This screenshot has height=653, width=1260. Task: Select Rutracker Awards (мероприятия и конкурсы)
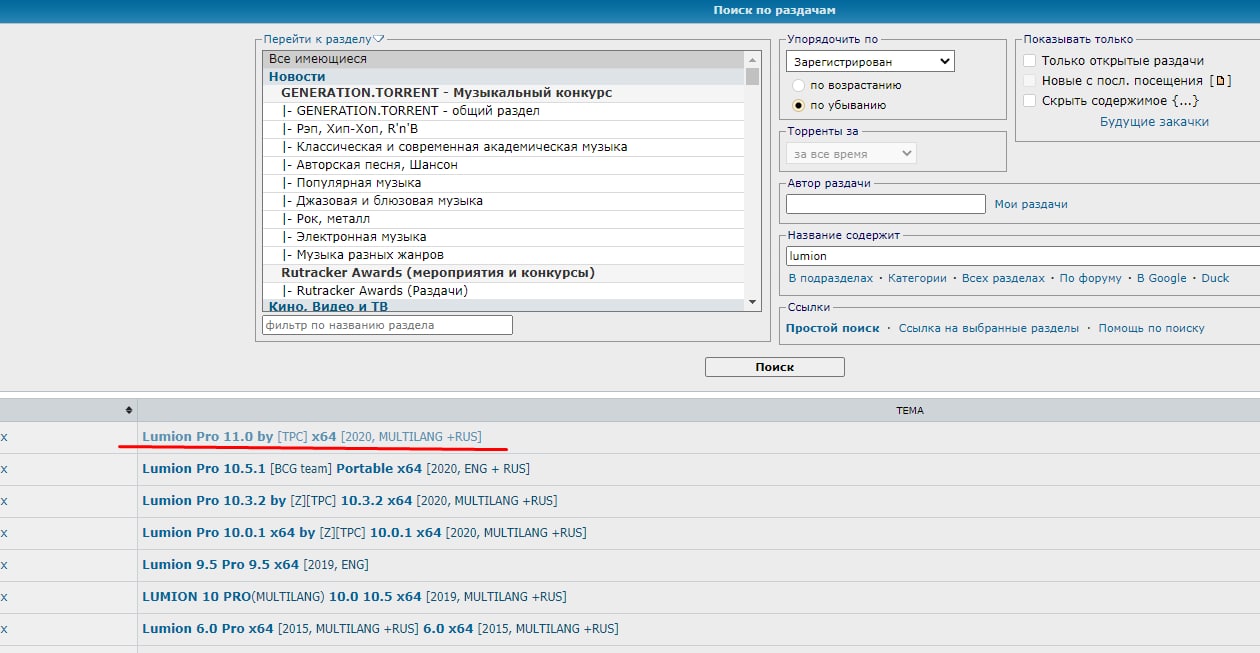(x=504, y=273)
